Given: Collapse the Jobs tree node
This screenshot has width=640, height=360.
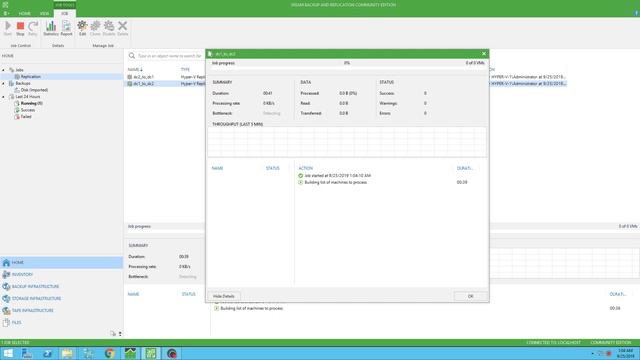Looking at the screenshot, I should pyautogui.click(x=4, y=70).
